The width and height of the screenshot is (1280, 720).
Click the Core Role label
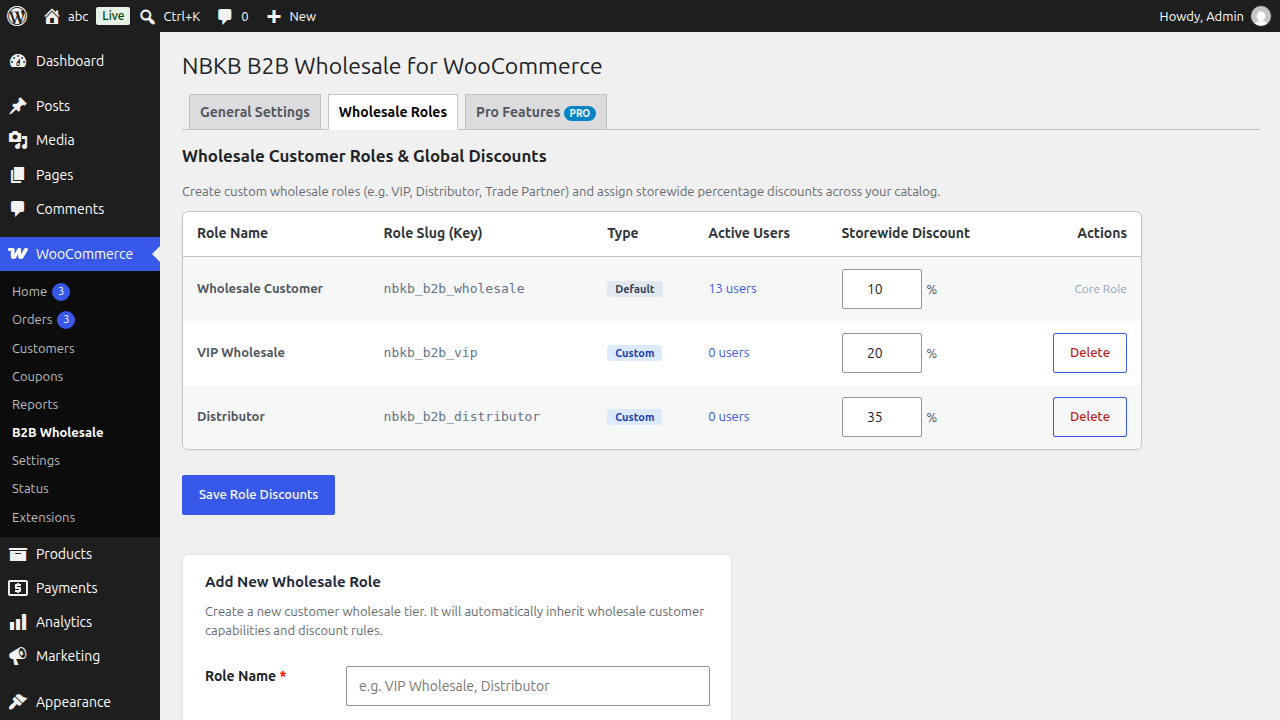tap(1101, 289)
